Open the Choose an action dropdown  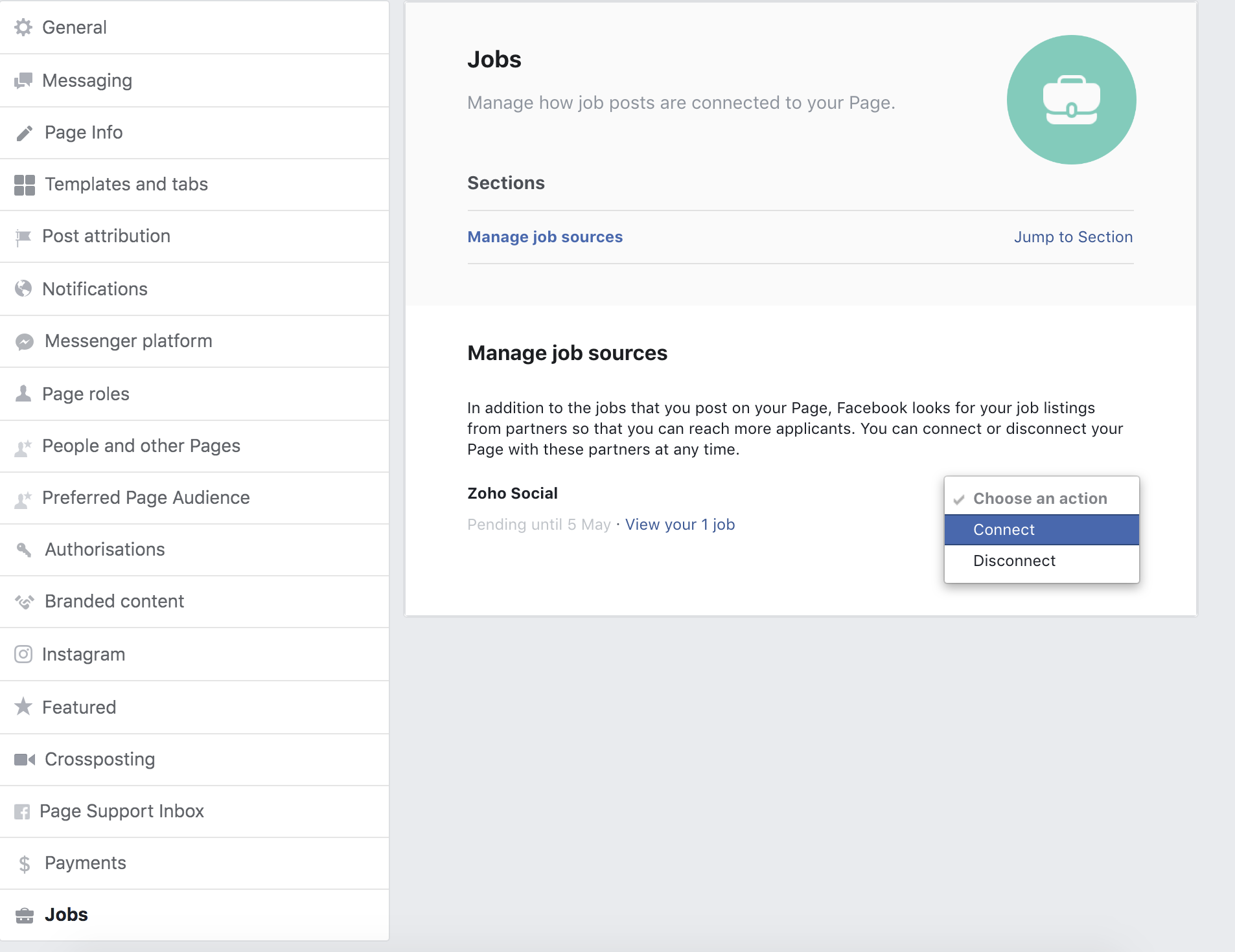(x=1040, y=498)
